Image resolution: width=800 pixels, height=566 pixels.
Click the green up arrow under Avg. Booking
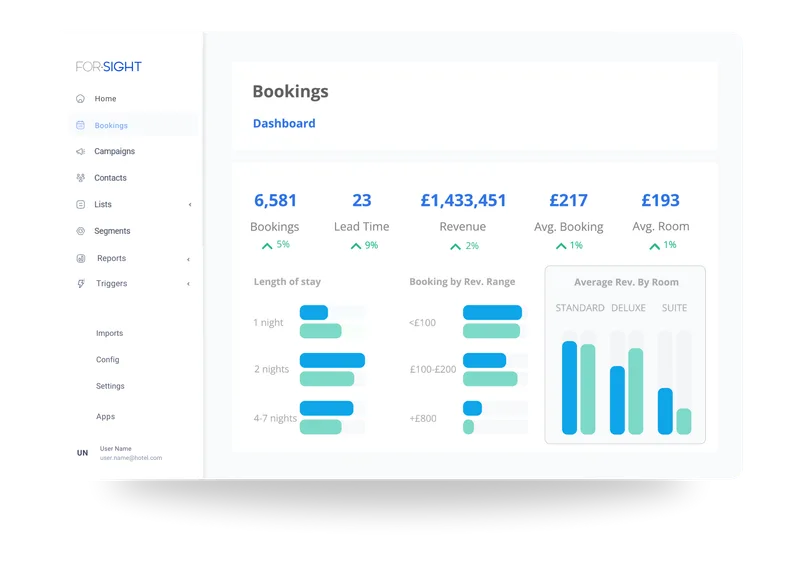tap(561, 246)
